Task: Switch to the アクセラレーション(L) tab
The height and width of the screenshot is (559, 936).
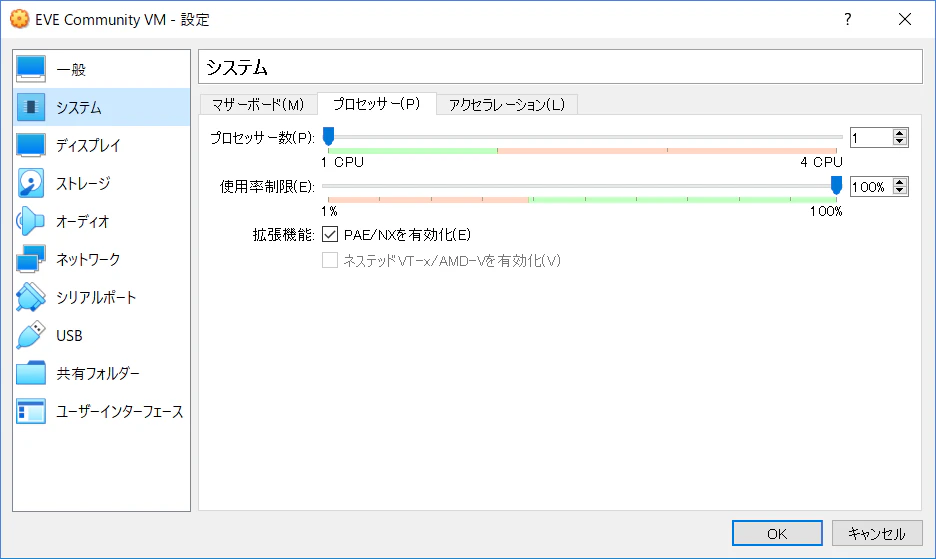Action: click(507, 105)
